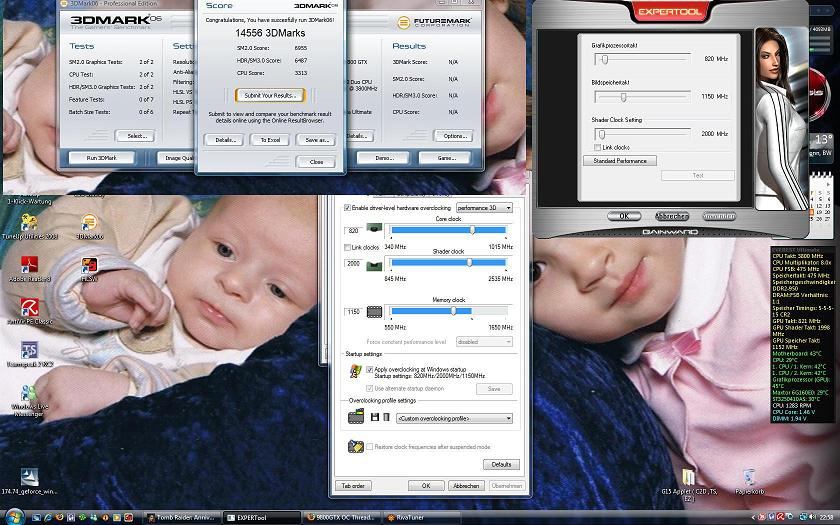Viewport: 840px width, 525px height.
Task: Open the Custom overclocking profile dropdown
Action: pyautogui.click(x=454, y=418)
